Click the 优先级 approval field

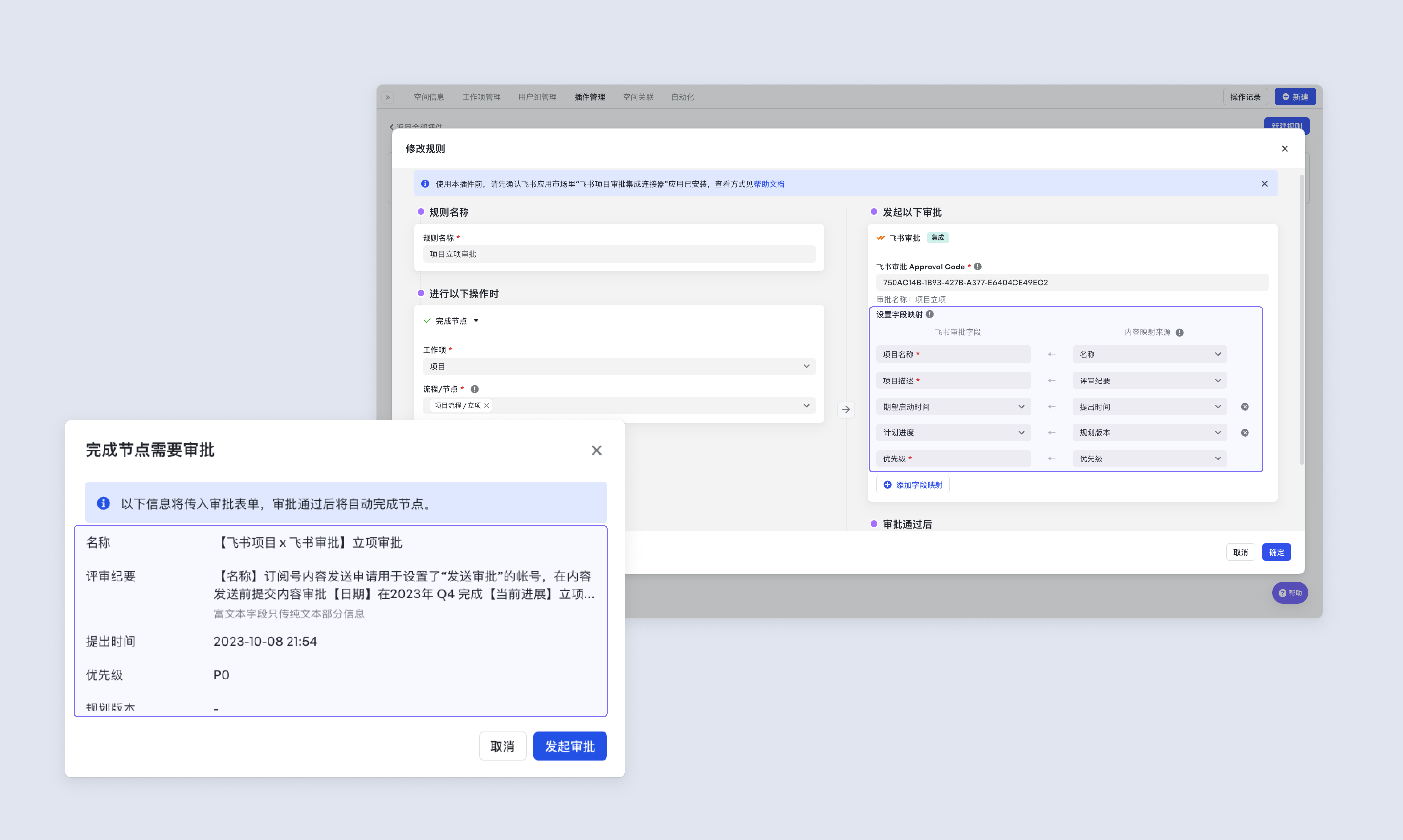click(x=954, y=458)
